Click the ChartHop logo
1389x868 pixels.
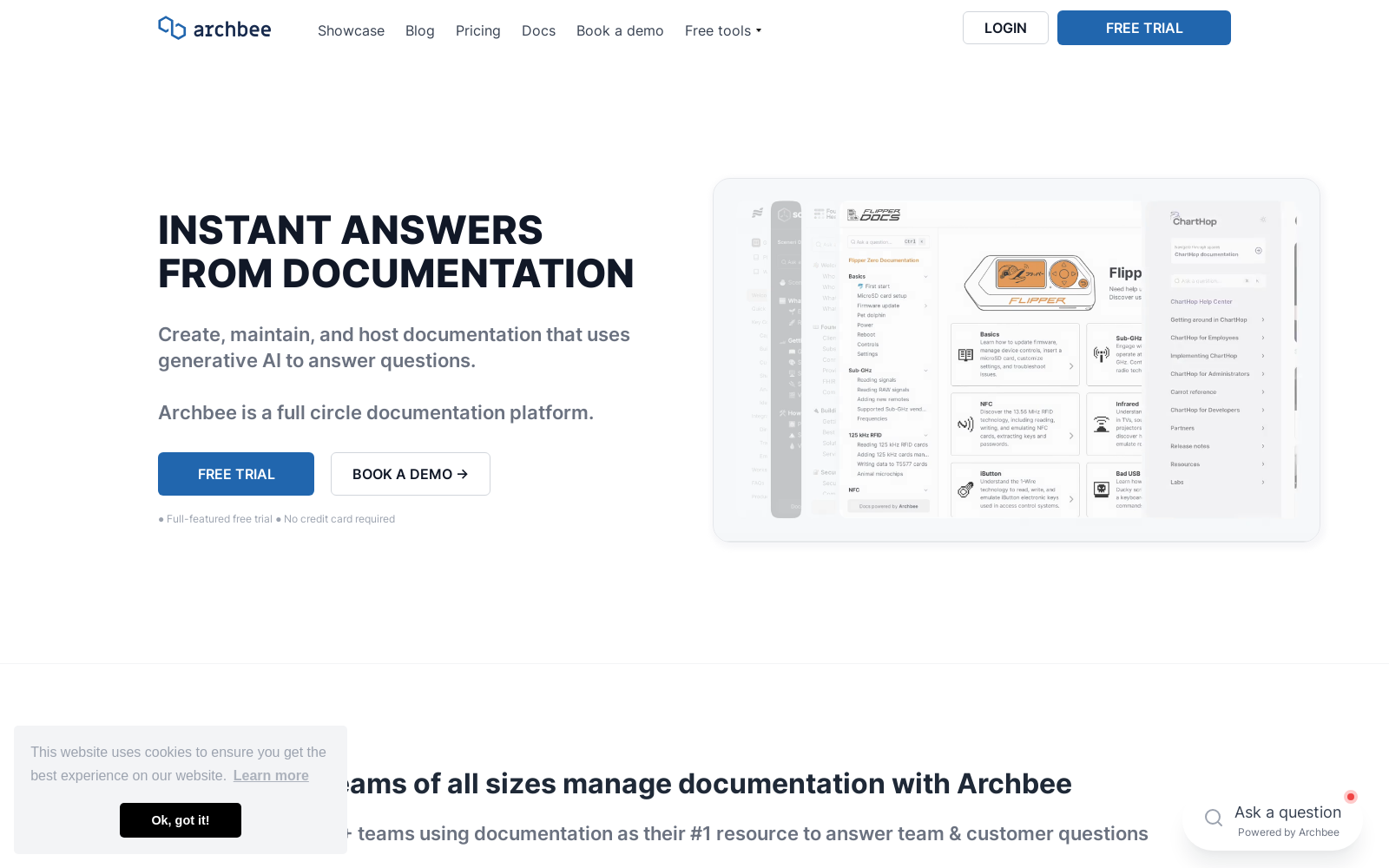[1195, 220]
